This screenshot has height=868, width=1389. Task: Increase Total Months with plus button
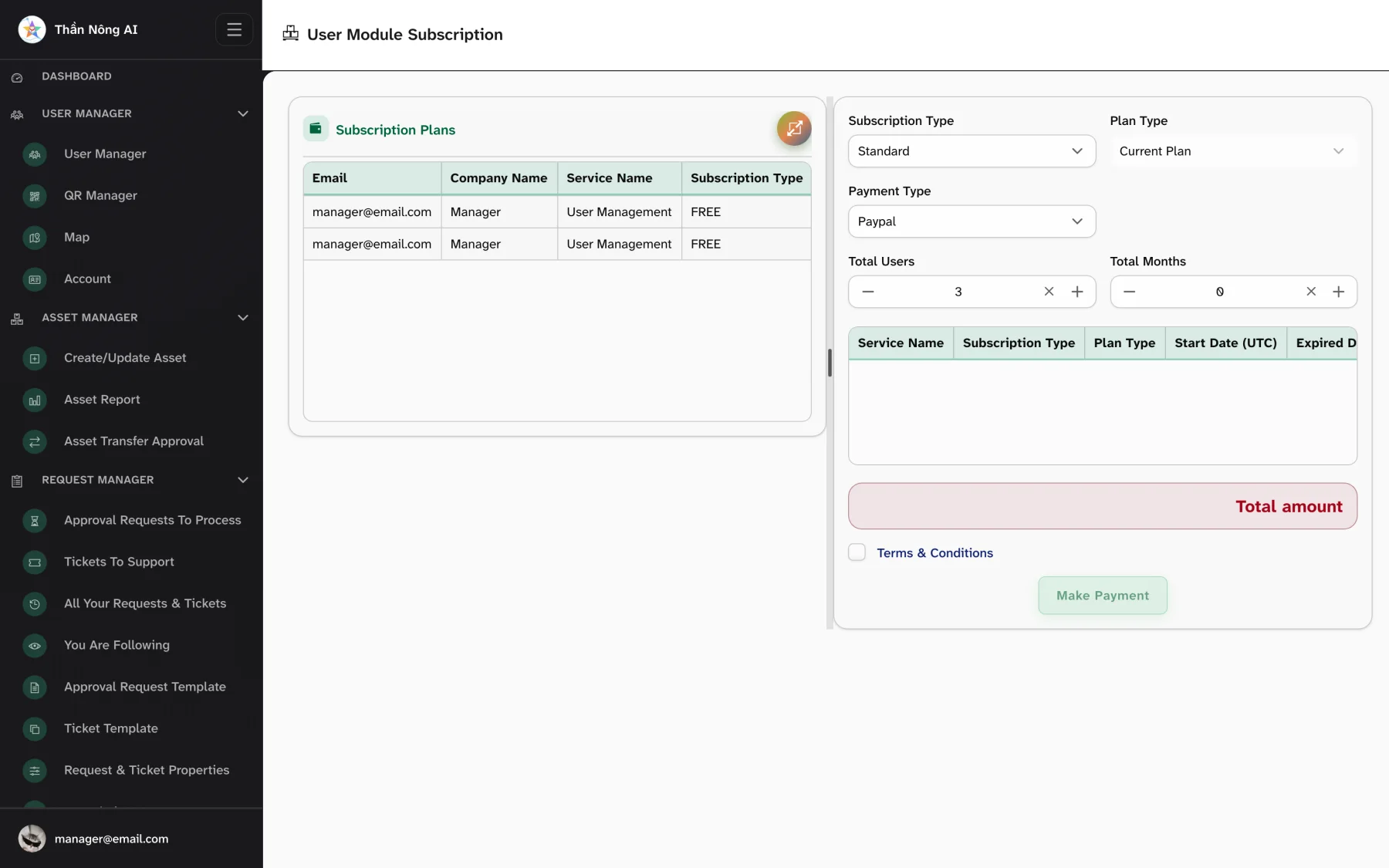tap(1339, 292)
